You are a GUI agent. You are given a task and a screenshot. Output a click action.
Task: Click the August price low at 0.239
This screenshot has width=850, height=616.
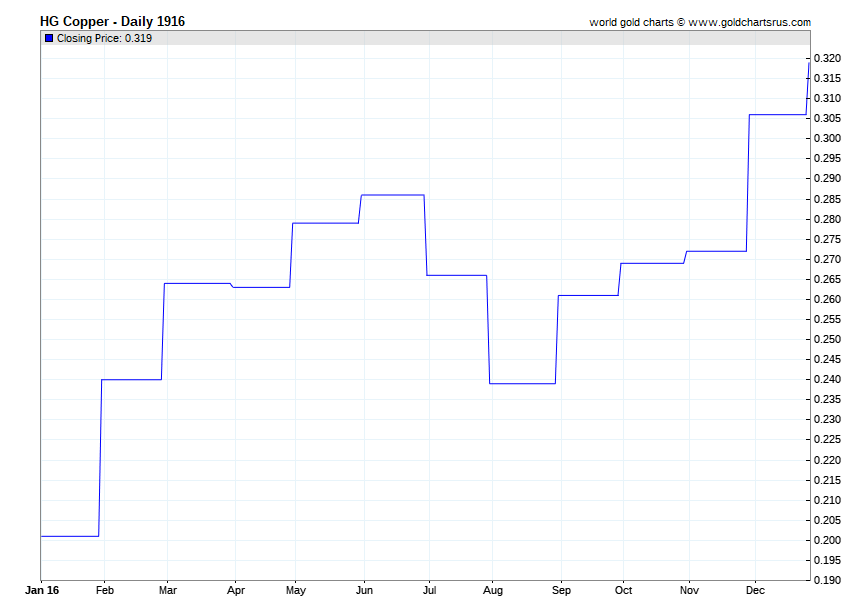pos(523,383)
